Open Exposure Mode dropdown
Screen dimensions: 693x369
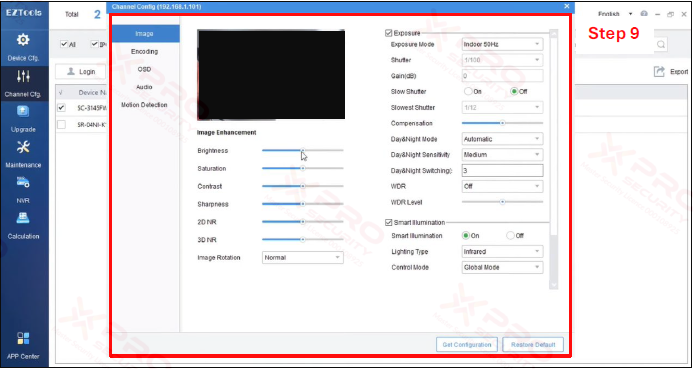(x=502, y=44)
